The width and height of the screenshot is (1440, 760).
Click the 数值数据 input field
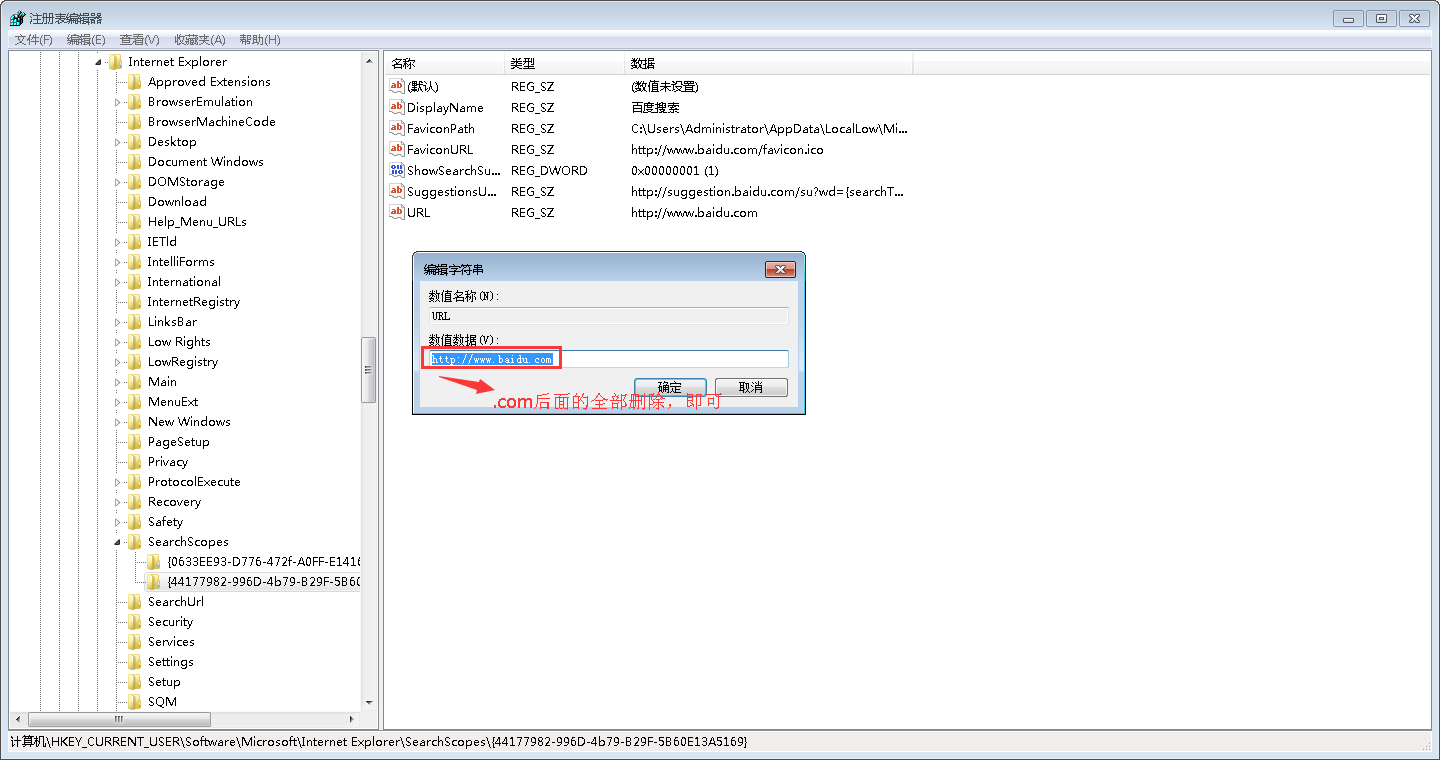pos(608,359)
